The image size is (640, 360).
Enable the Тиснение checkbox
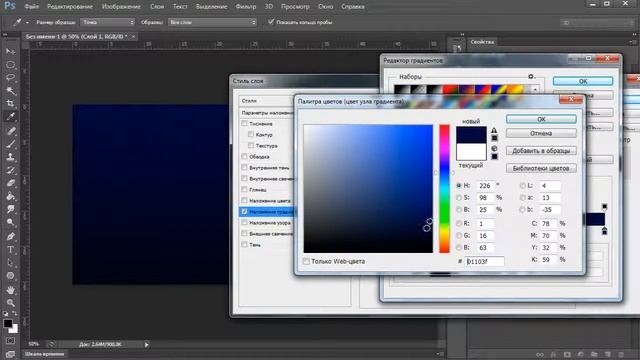click(244, 123)
